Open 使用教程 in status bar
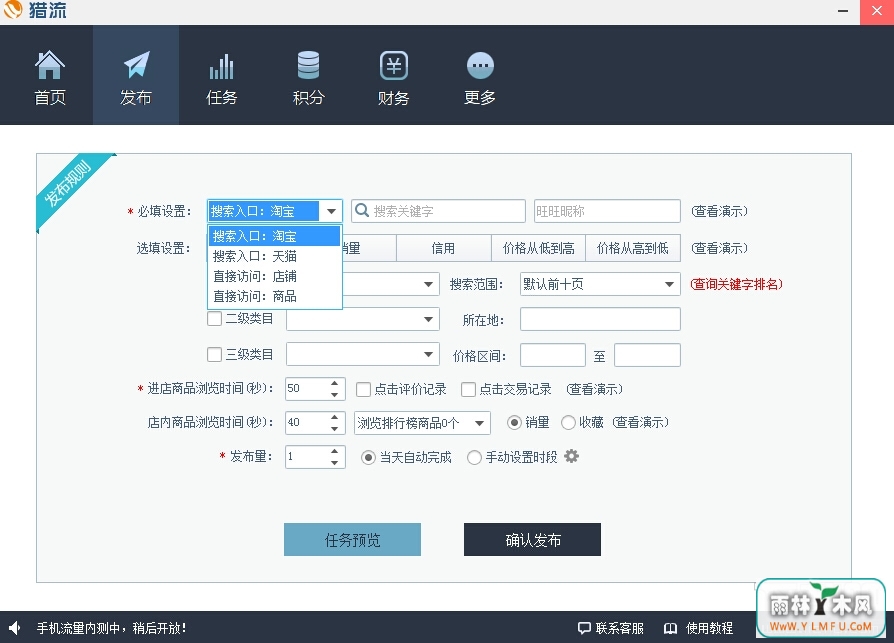The height and width of the screenshot is (643, 894). click(x=698, y=628)
